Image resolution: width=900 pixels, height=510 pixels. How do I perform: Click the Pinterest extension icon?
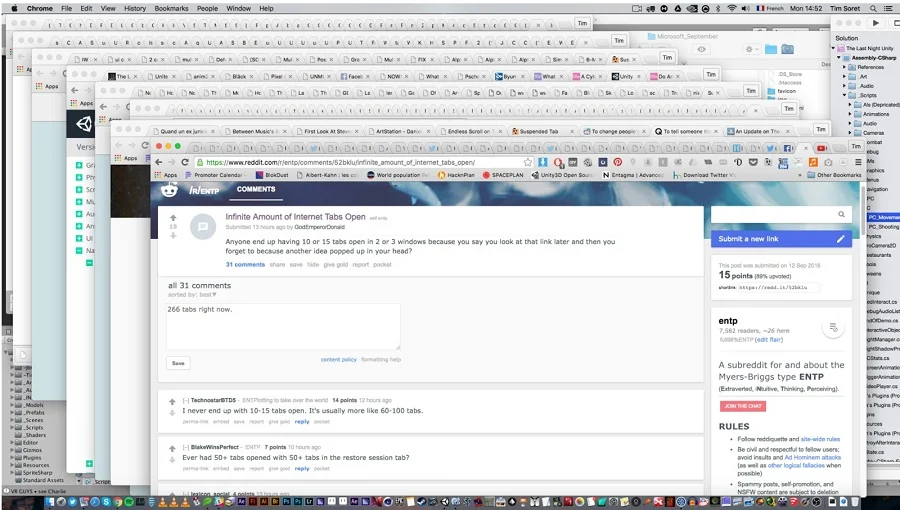tap(617, 161)
